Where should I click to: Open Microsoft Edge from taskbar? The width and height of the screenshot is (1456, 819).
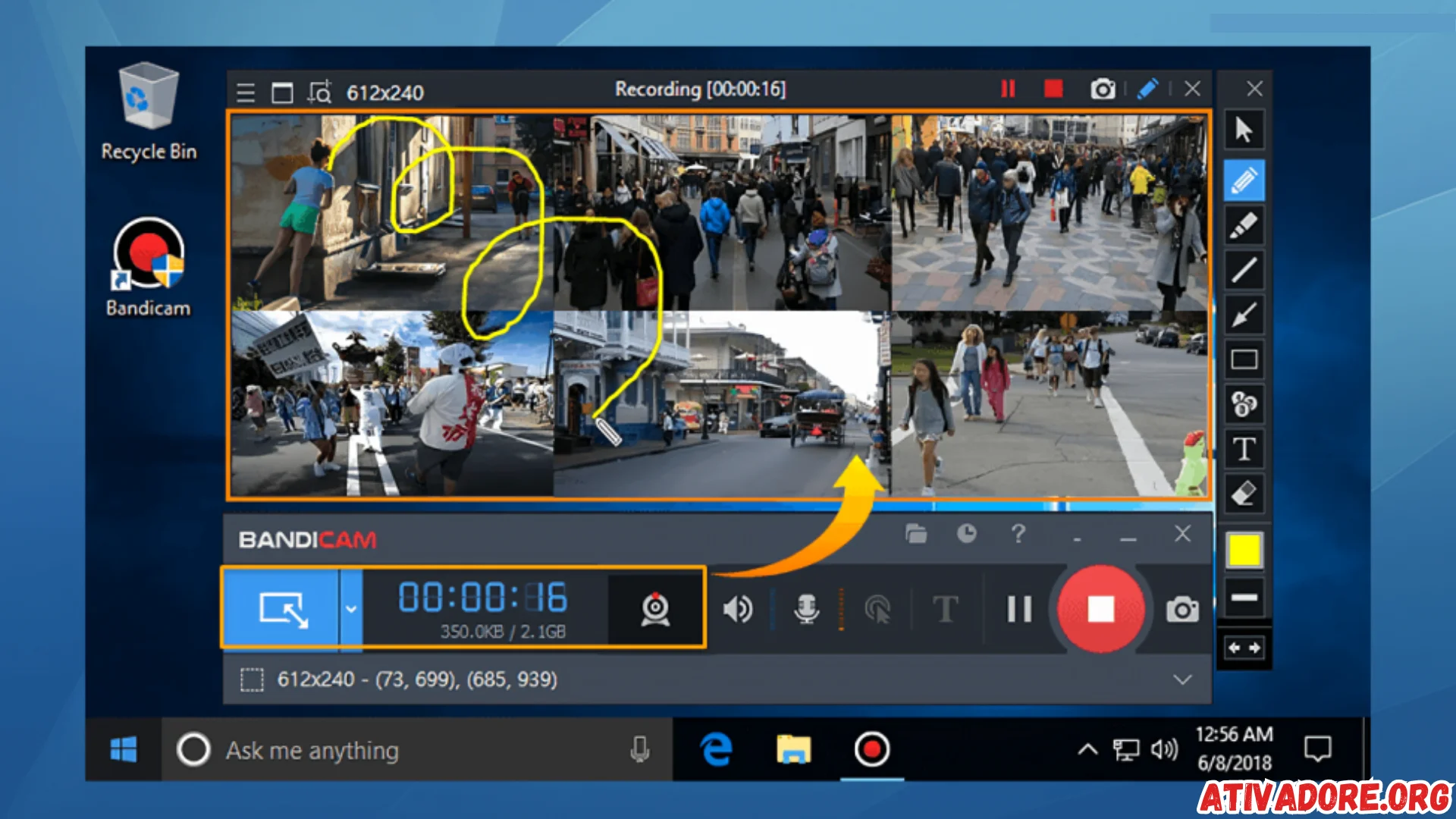coord(716,750)
